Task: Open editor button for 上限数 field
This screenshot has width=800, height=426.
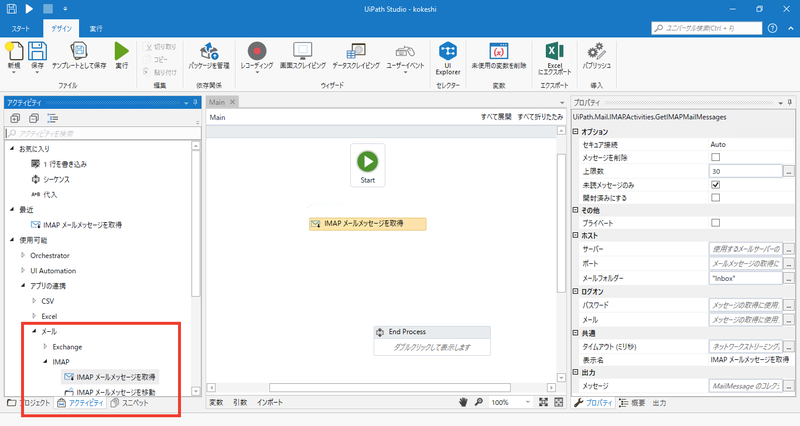Action: (788, 171)
